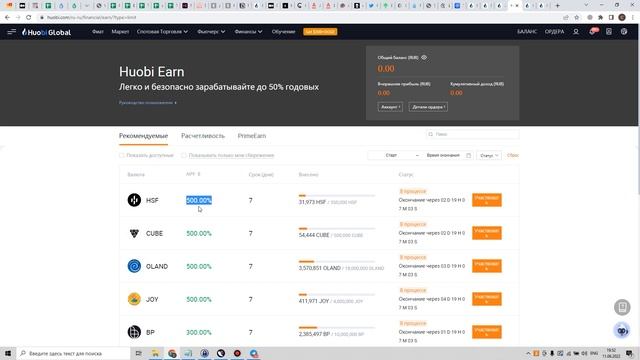
Task: Click the orange participate button for CUBE
Action: point(487,233)
